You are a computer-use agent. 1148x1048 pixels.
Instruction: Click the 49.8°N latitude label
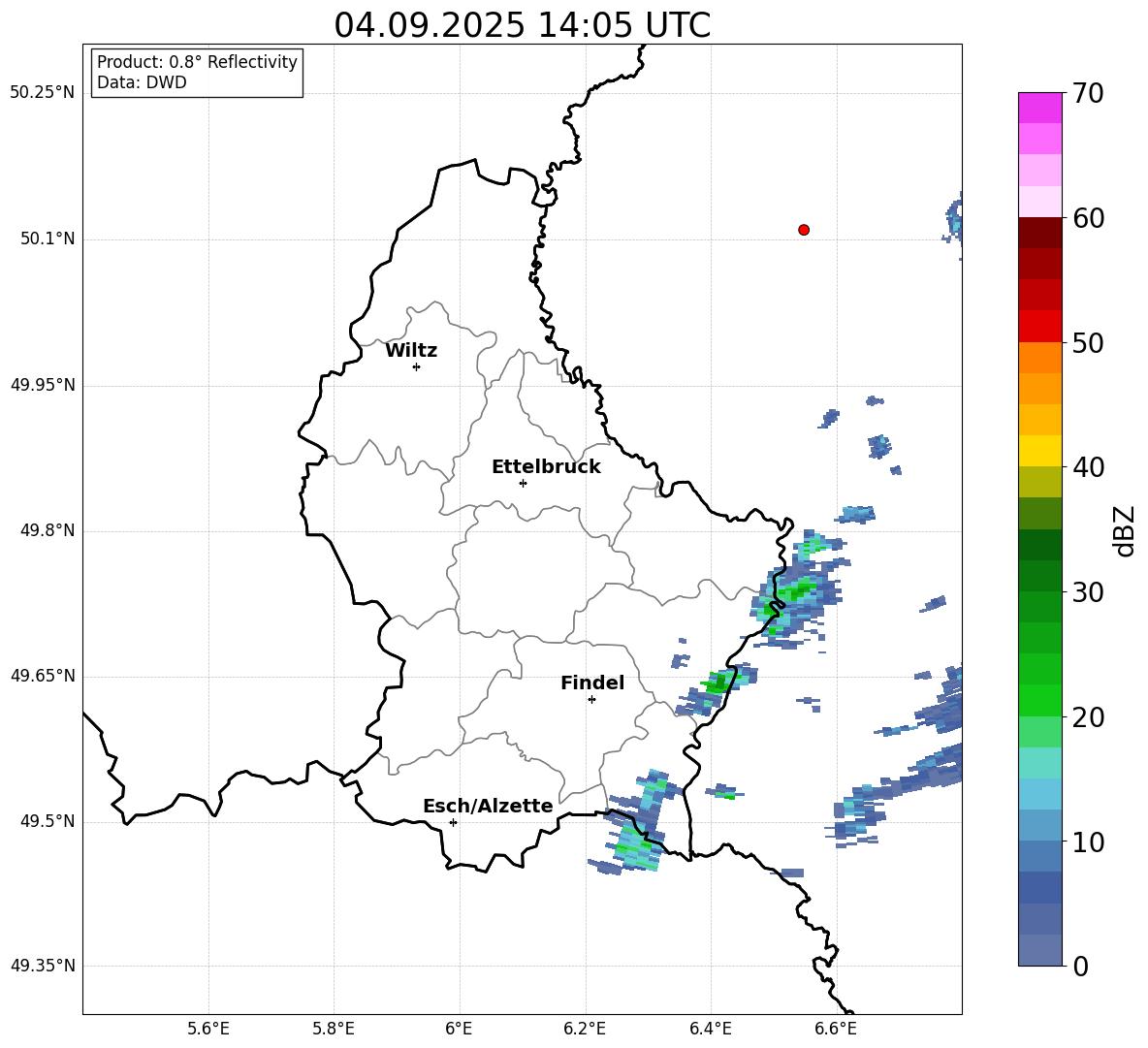[x=48, y=530]
